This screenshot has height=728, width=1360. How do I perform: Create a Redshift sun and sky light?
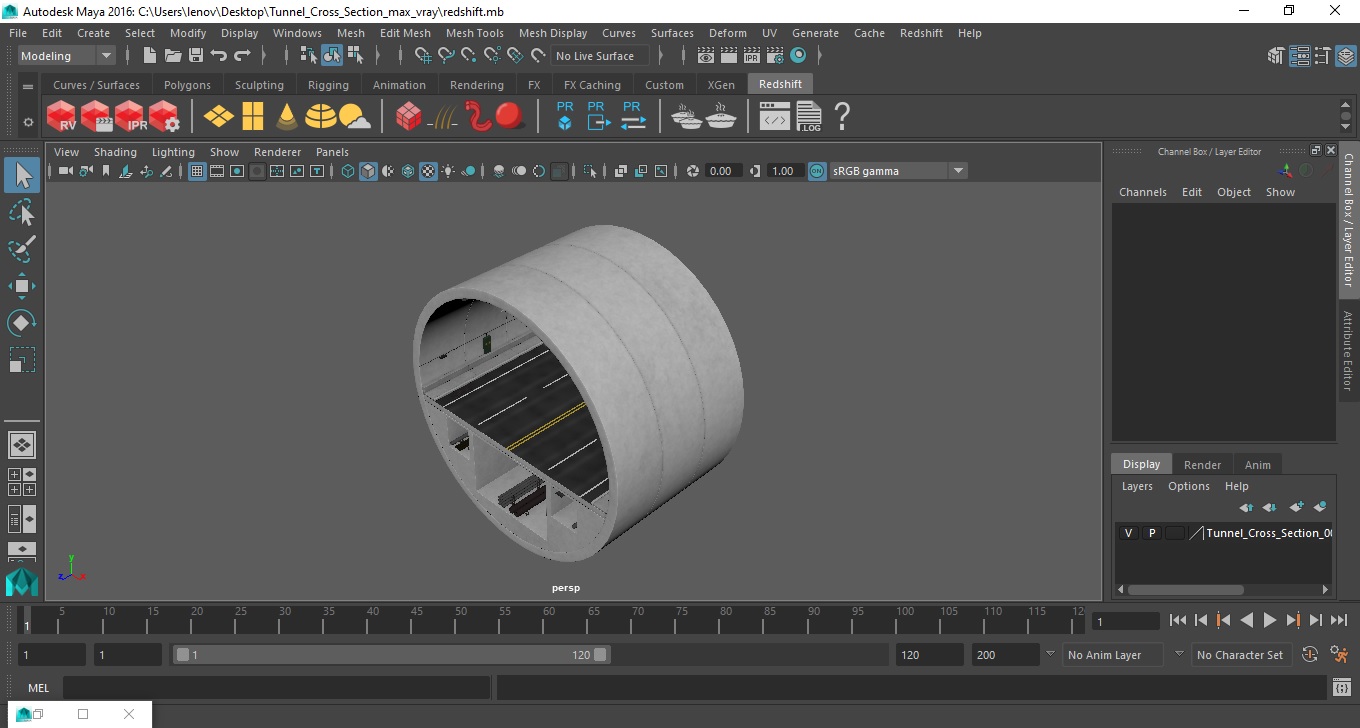click(354, 117)
